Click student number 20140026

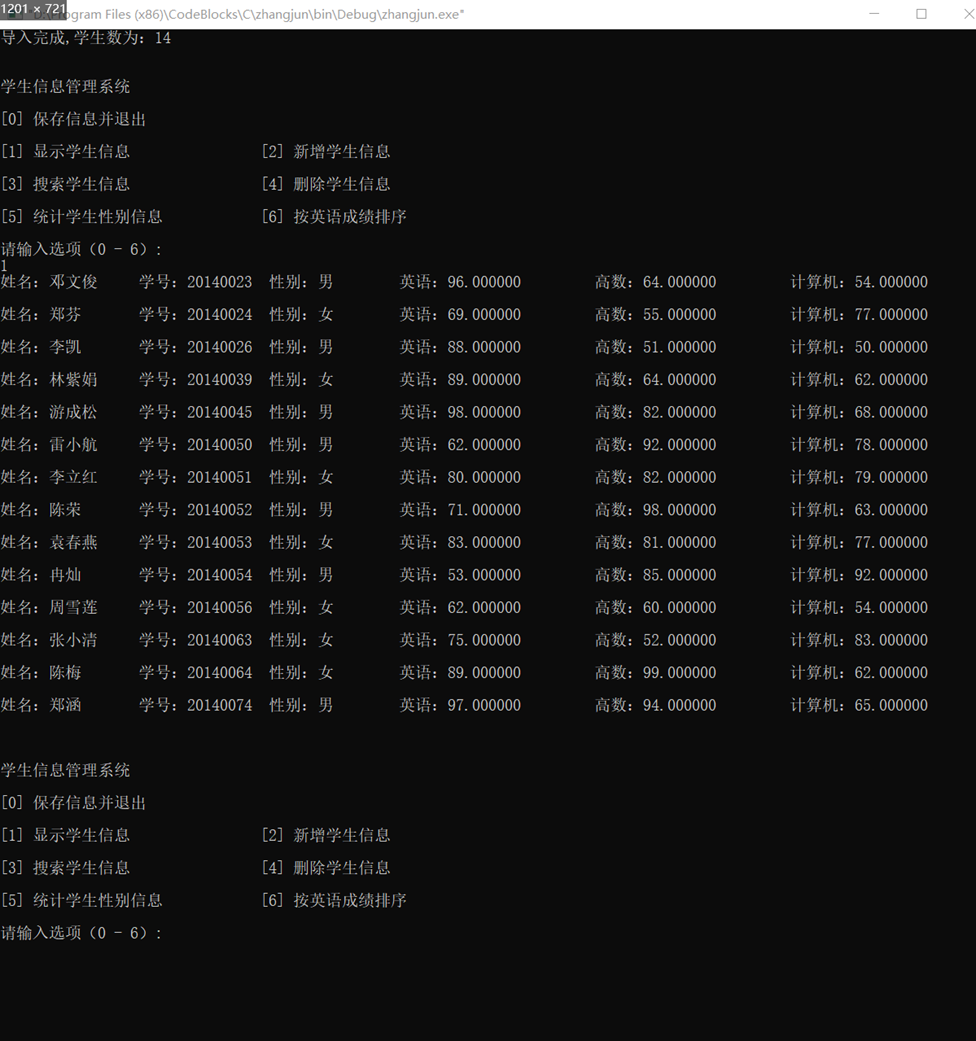pyautogui.click(x=220, y=347)
